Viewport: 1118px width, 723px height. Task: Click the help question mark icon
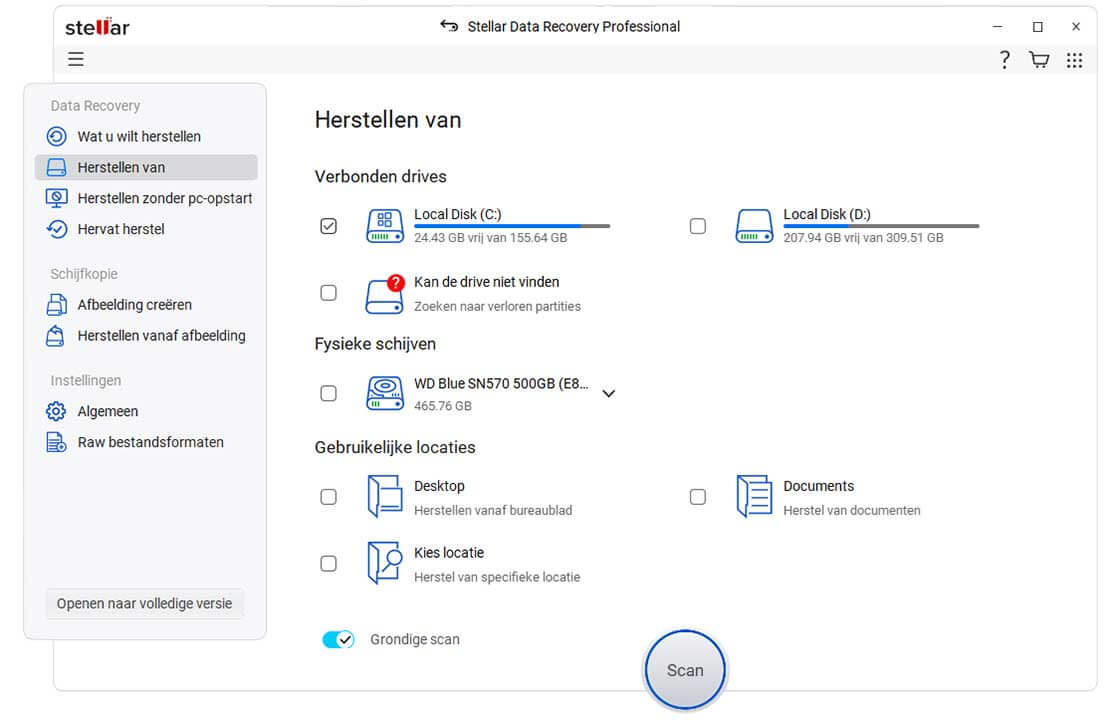(x=1004, y=60)
